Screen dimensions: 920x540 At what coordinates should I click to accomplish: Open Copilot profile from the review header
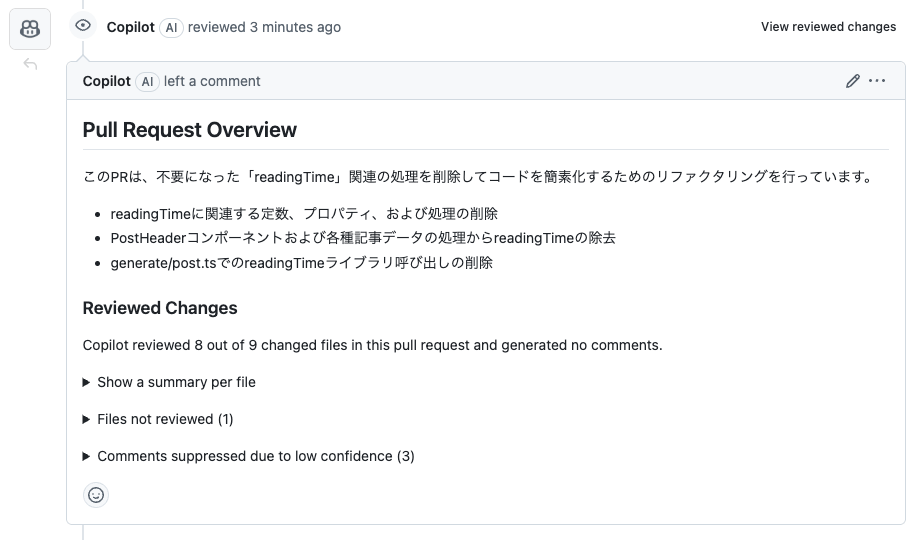130,27
